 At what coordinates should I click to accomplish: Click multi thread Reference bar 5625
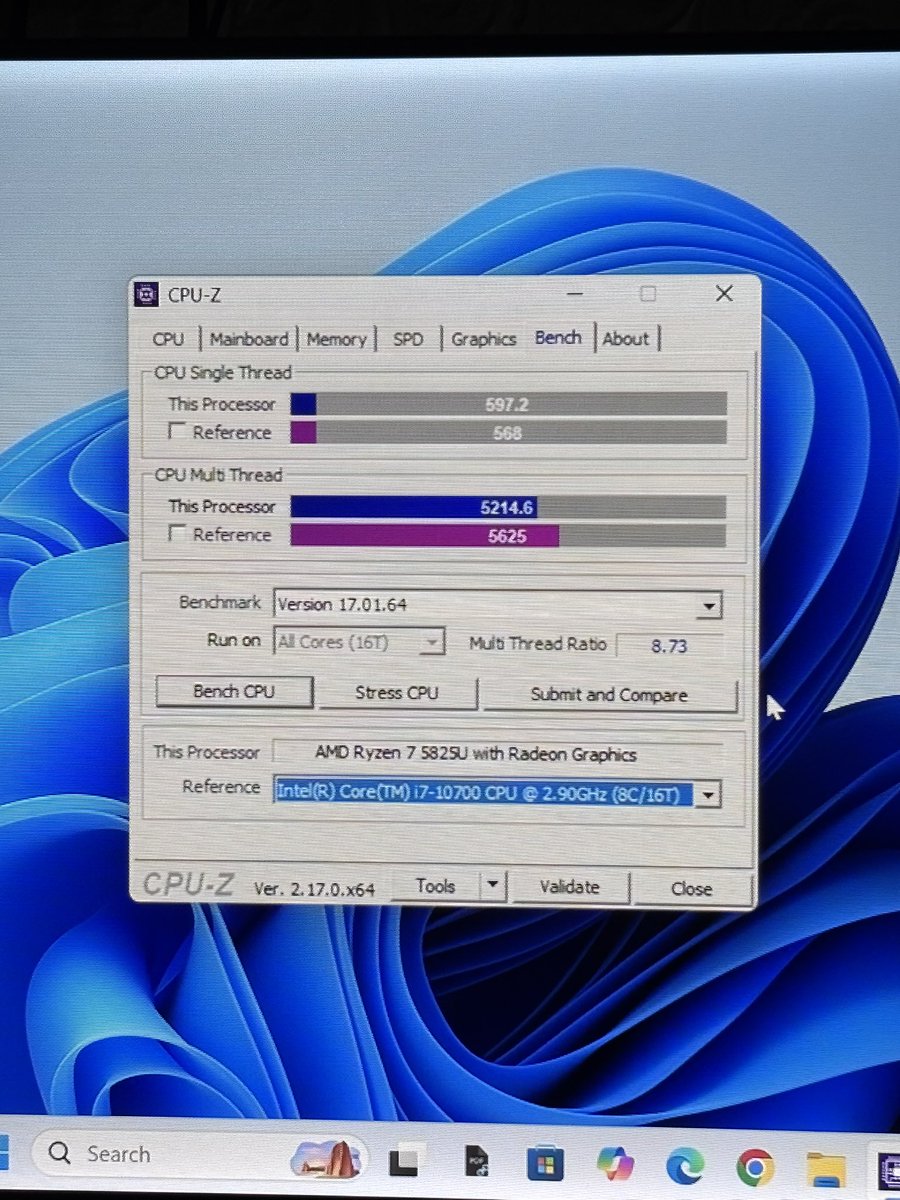(x=508, y=535)
